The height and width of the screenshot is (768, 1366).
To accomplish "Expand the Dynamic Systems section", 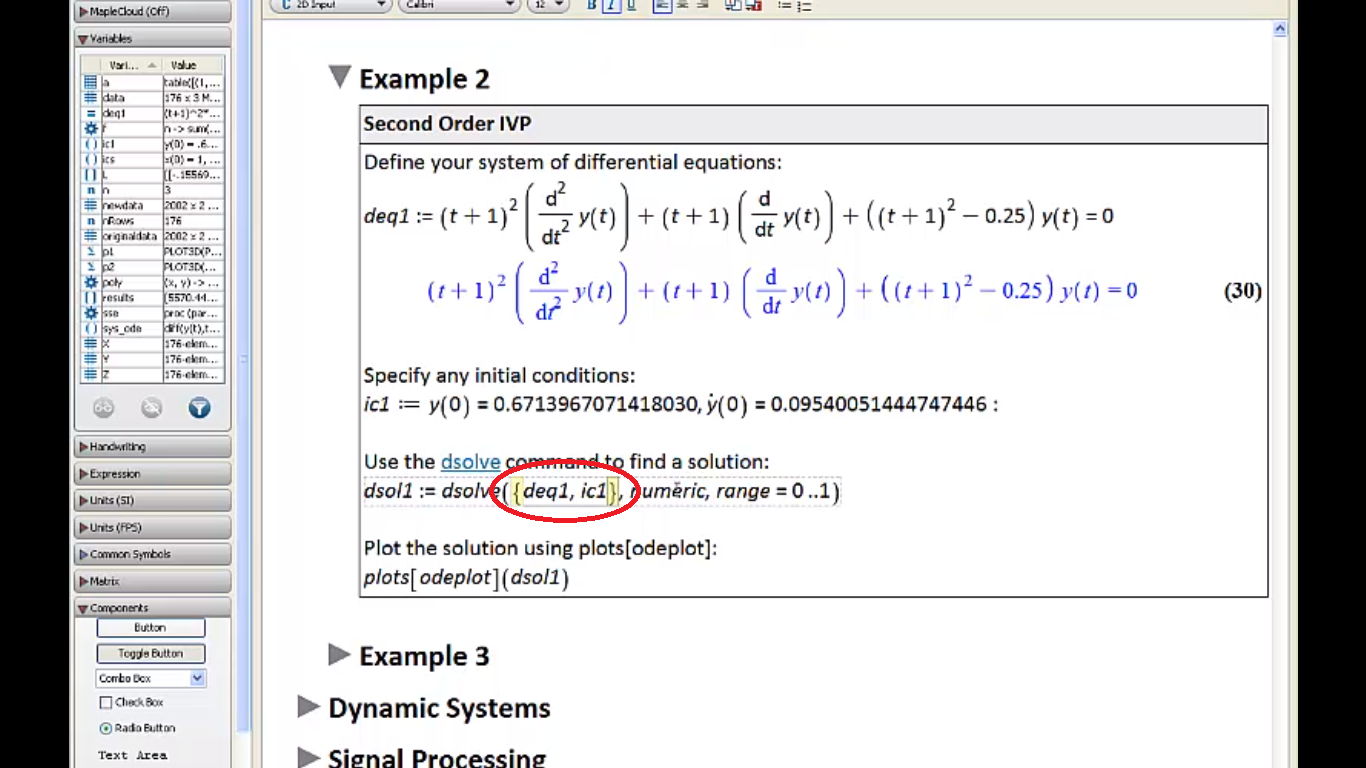I will click(309, 707).
